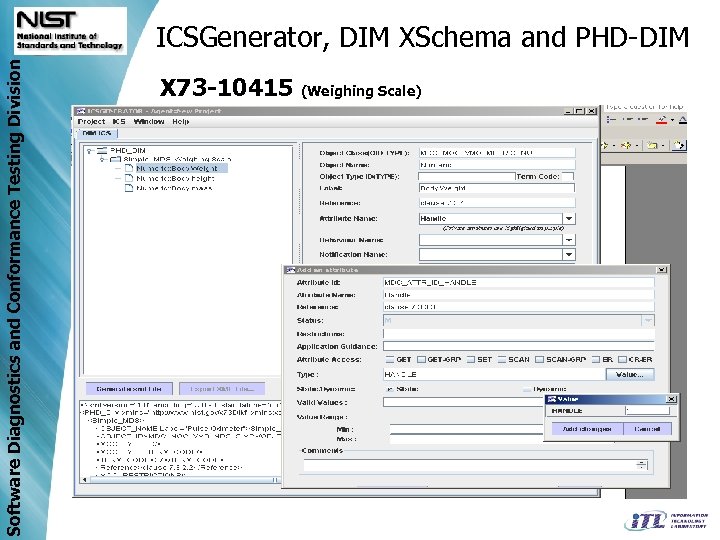Click the Labels field showing Body Weight

(x=497, y=188)
